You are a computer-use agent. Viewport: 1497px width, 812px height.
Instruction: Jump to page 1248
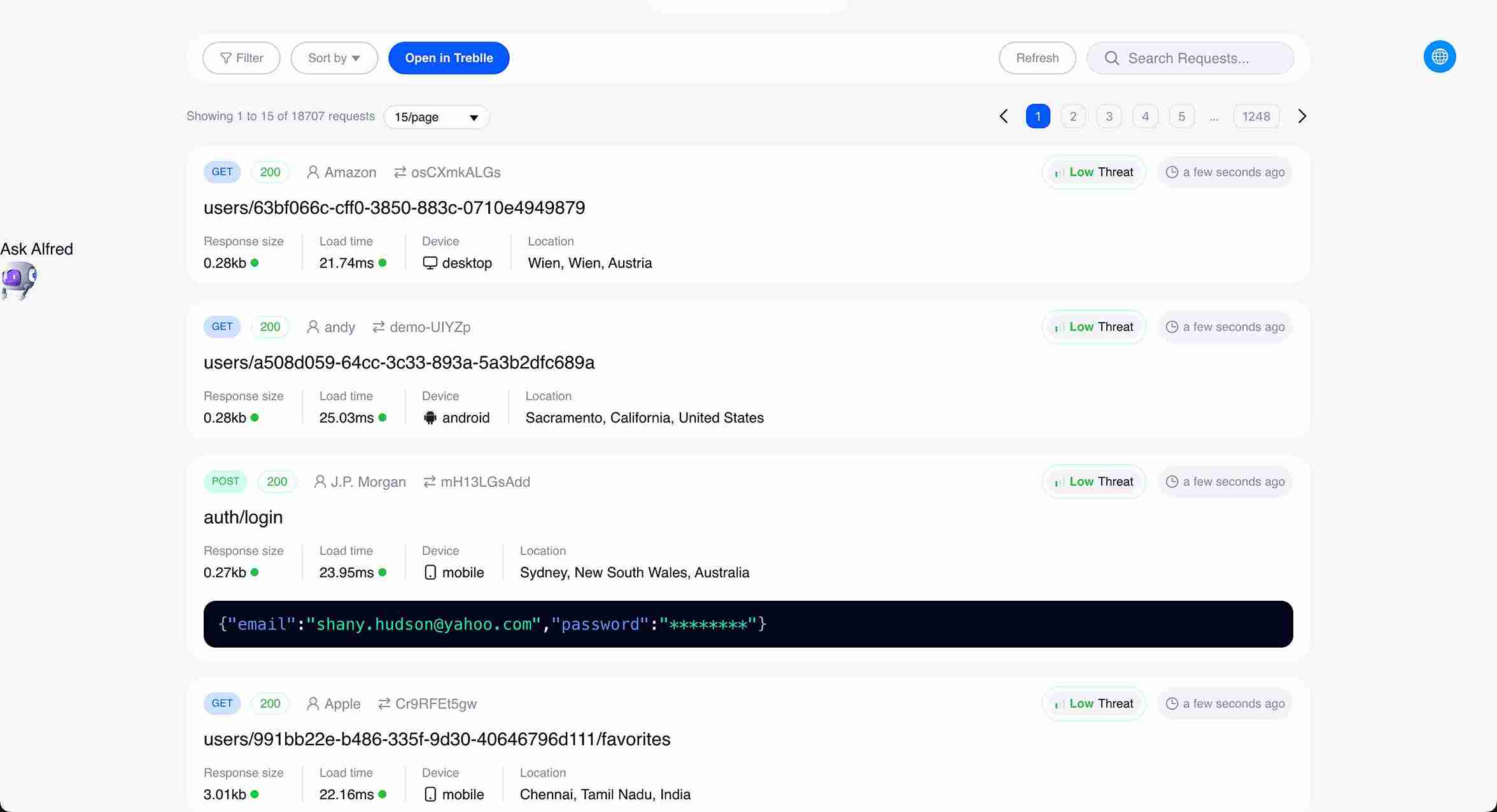[x=1255, y=116]
